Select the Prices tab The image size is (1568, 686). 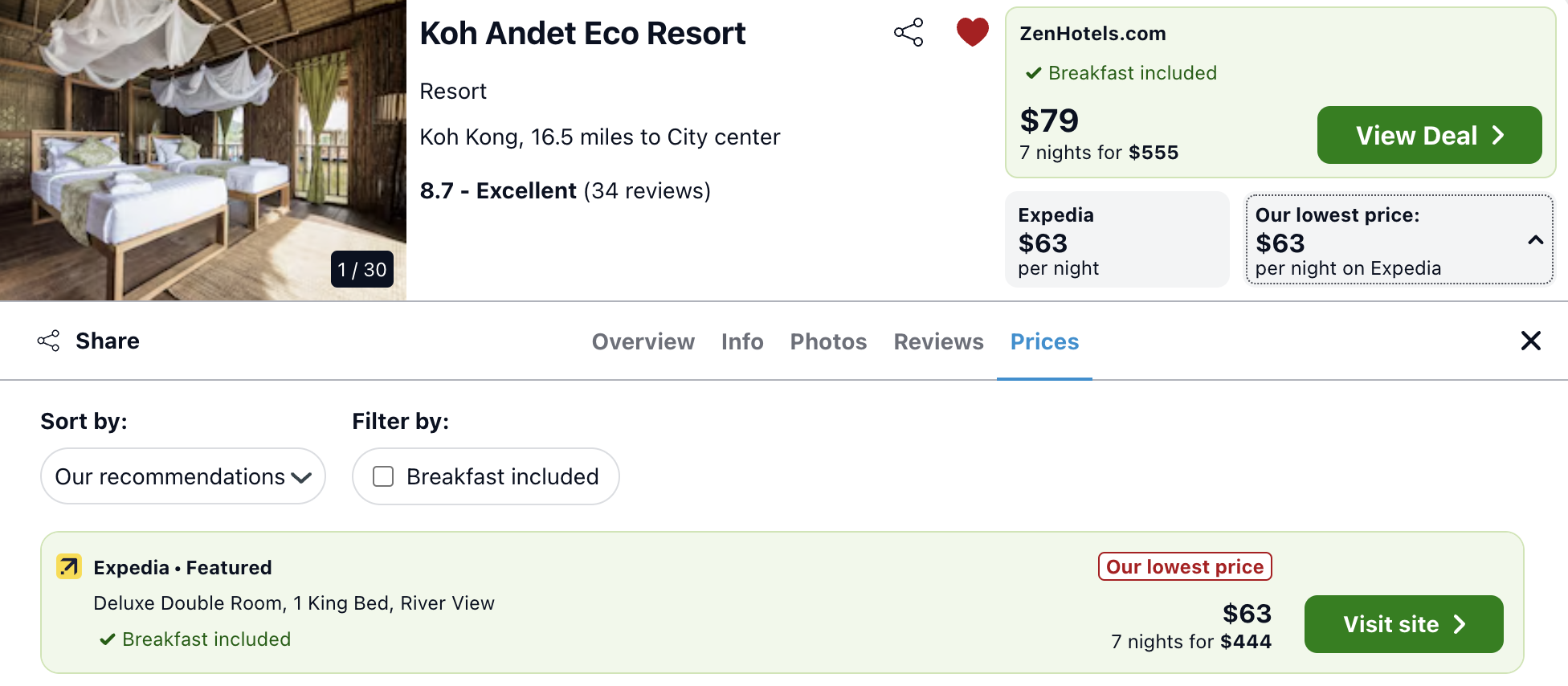click(x=1044, y=341)
